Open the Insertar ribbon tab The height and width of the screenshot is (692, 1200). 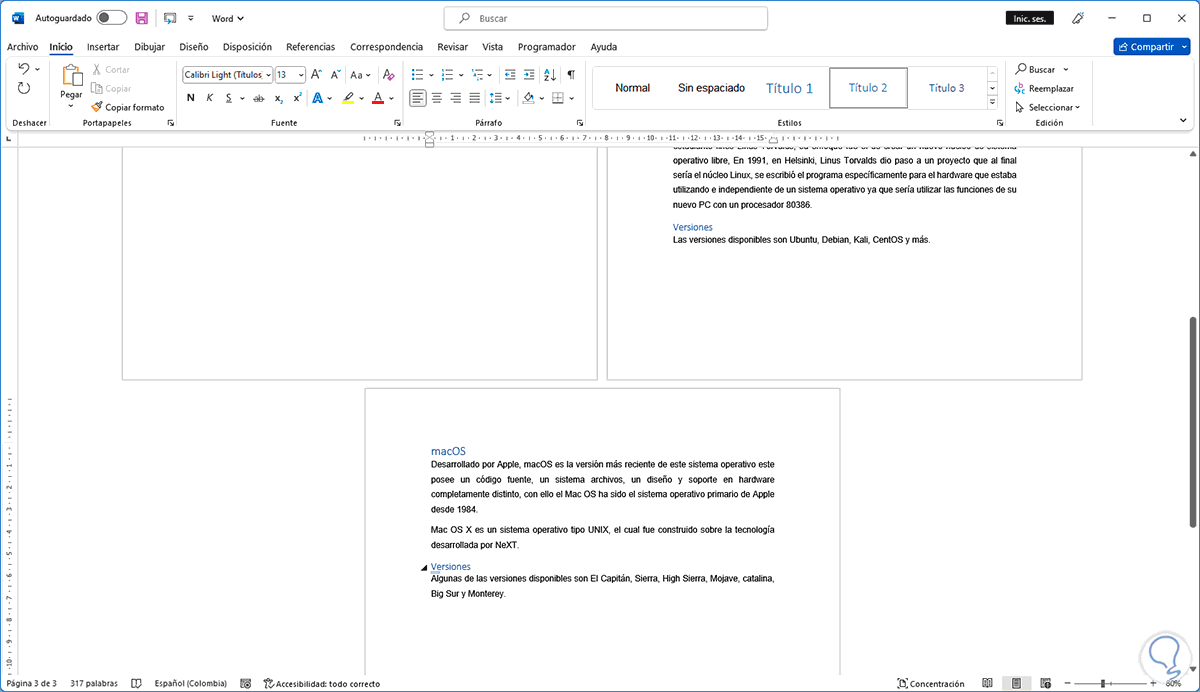[103, 47]
